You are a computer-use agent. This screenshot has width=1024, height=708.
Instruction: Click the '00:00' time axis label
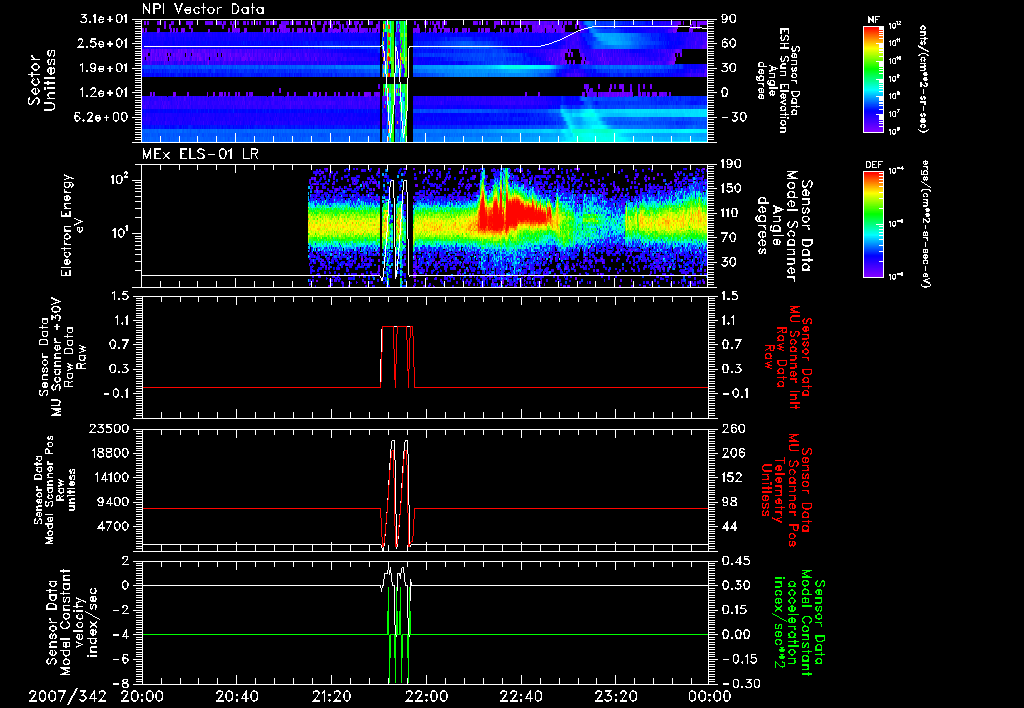point(709,696)
